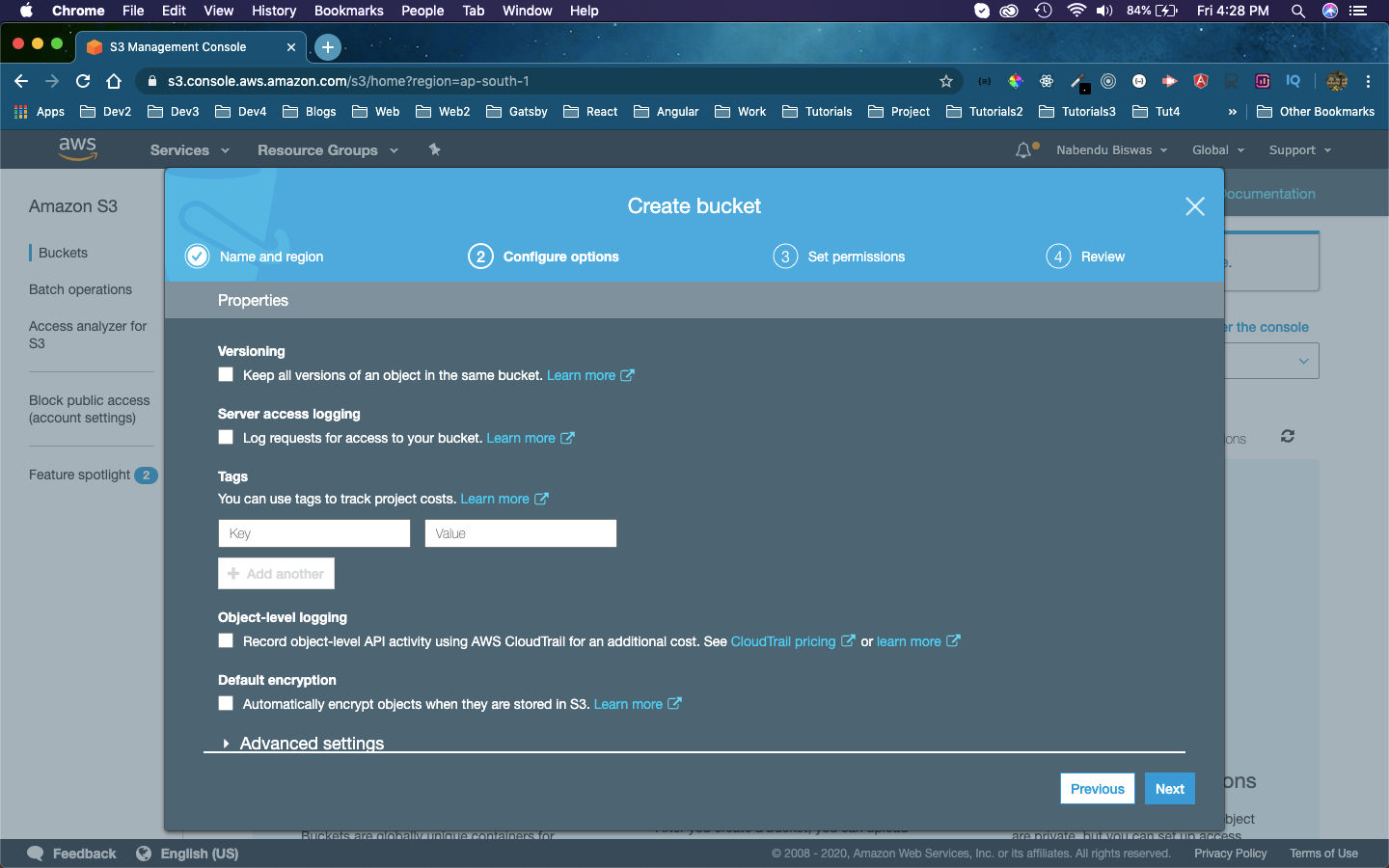Open Learn more link for Tags

(x=495, y=499)
